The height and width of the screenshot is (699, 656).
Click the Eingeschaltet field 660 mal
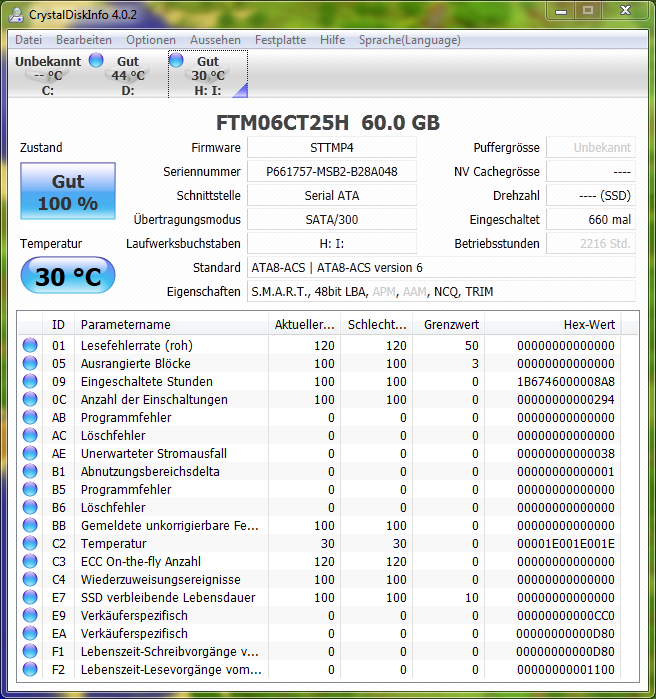(591, 220)
